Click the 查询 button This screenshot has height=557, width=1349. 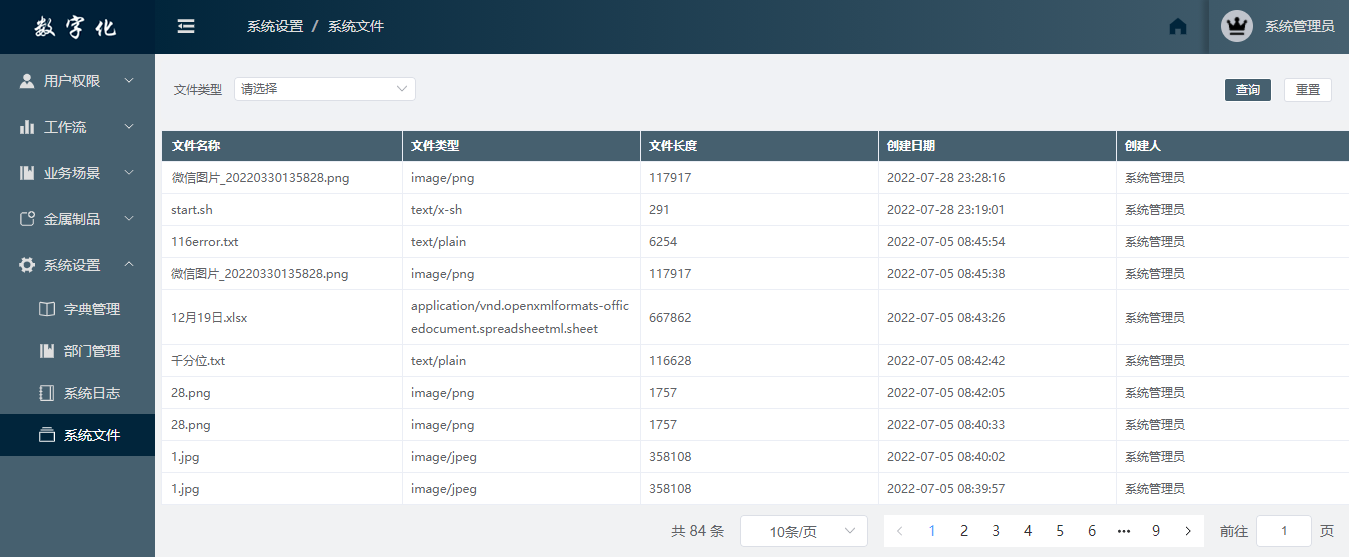click(1248, 90)
